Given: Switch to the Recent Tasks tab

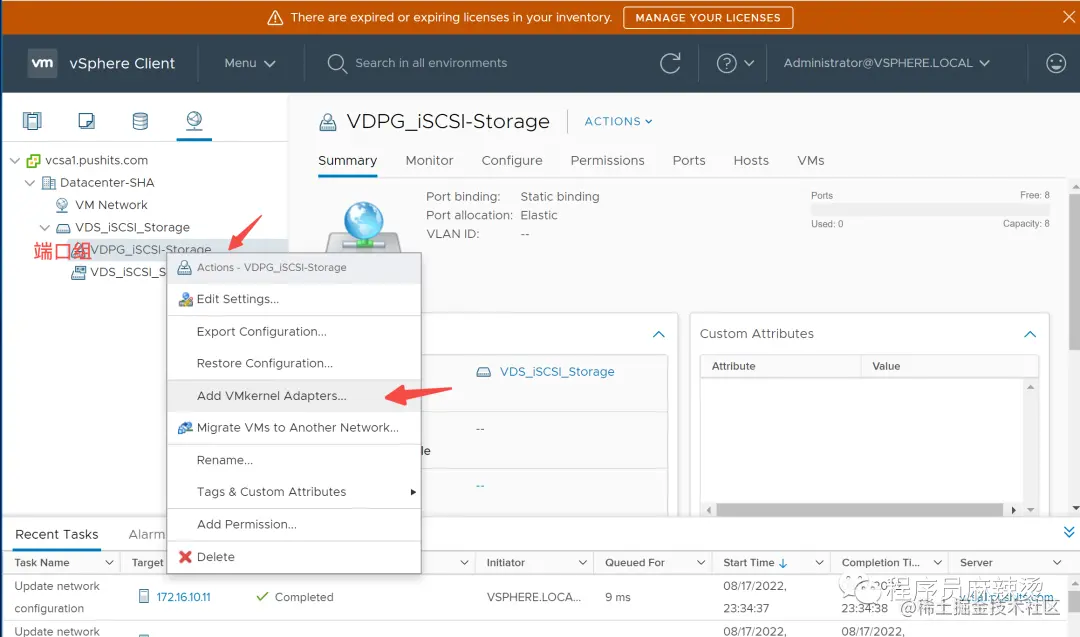Looking at the screenshot, I should click(x=56, y=534).
